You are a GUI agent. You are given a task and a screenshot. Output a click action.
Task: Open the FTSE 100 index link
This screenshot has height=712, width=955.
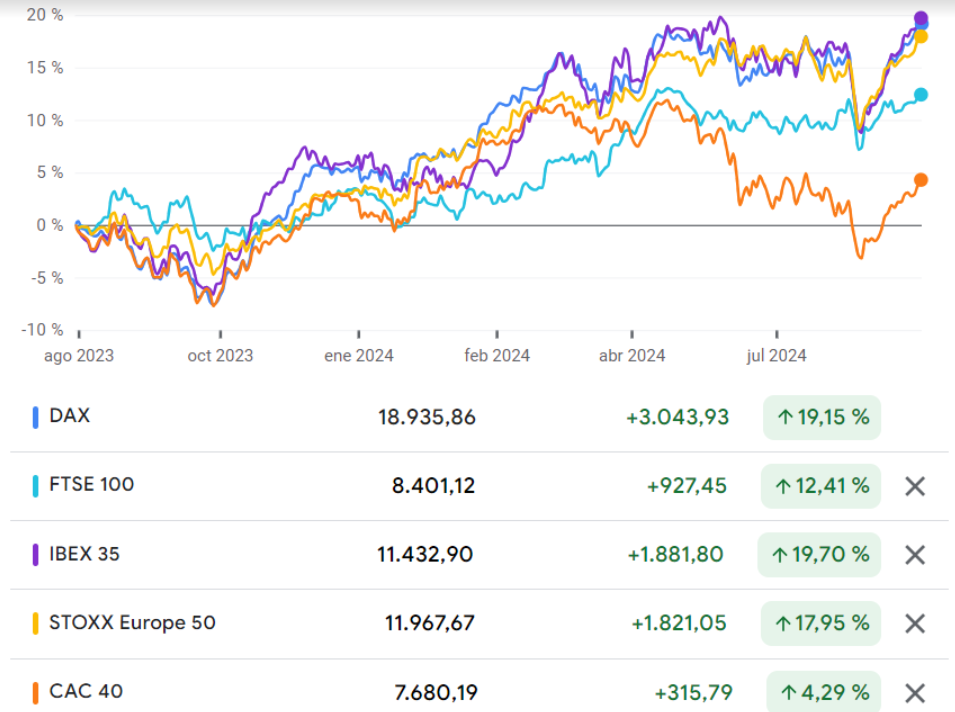pos(91,485)
